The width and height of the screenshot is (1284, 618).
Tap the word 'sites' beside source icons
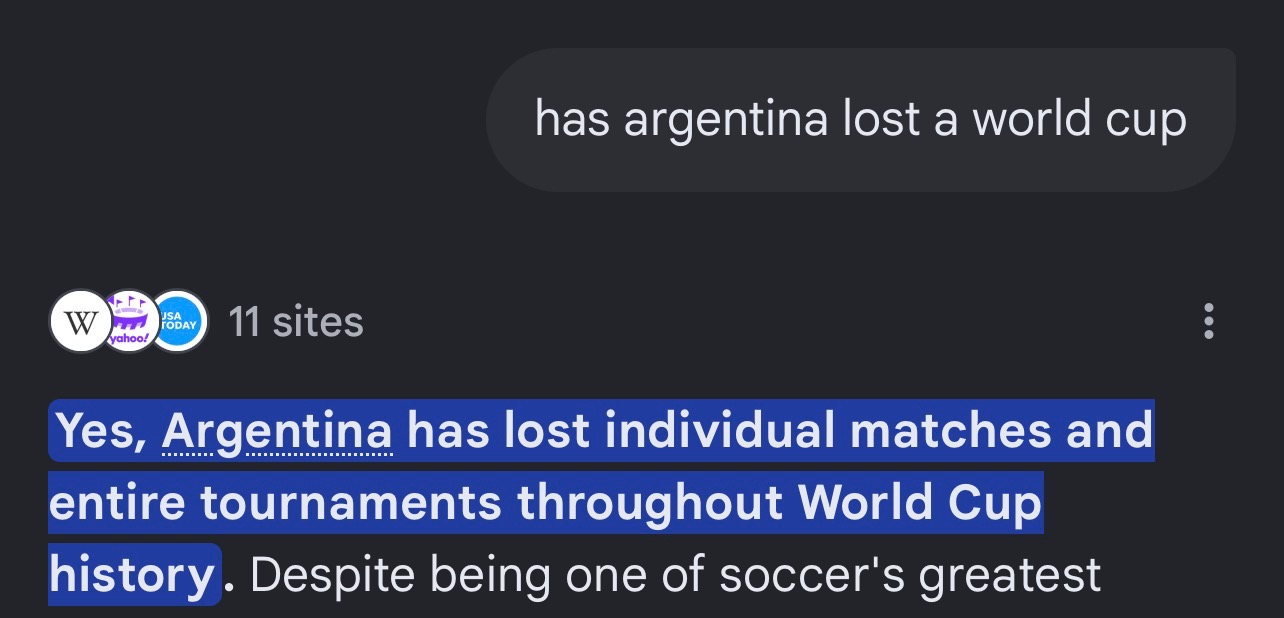click(318, 322)
